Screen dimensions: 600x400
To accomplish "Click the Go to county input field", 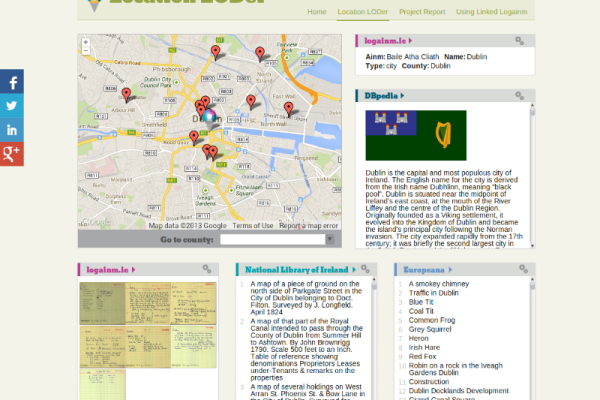I will click(273, 239).
